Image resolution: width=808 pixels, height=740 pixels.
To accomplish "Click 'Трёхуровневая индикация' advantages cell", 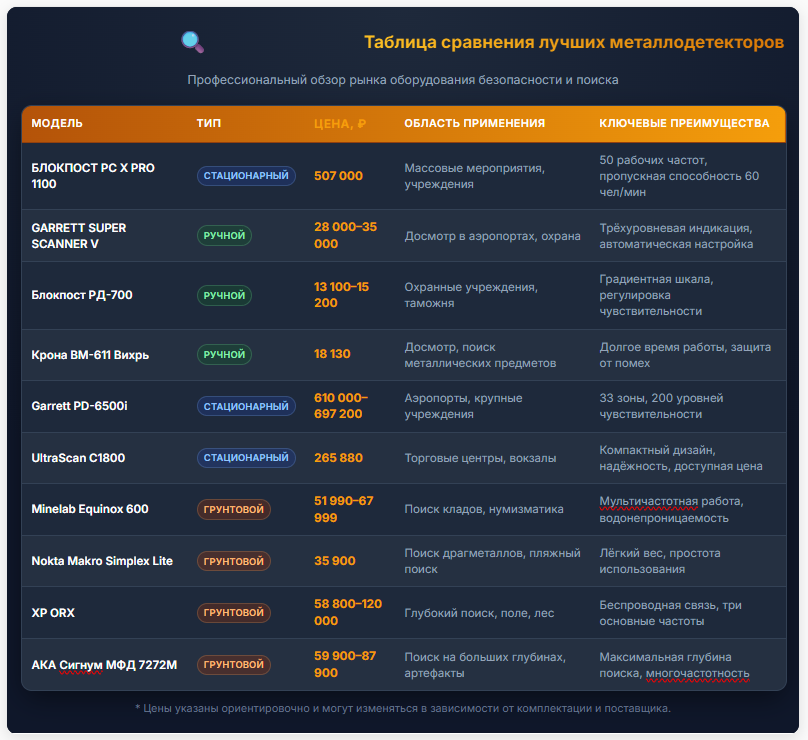I will click(676, 236).
